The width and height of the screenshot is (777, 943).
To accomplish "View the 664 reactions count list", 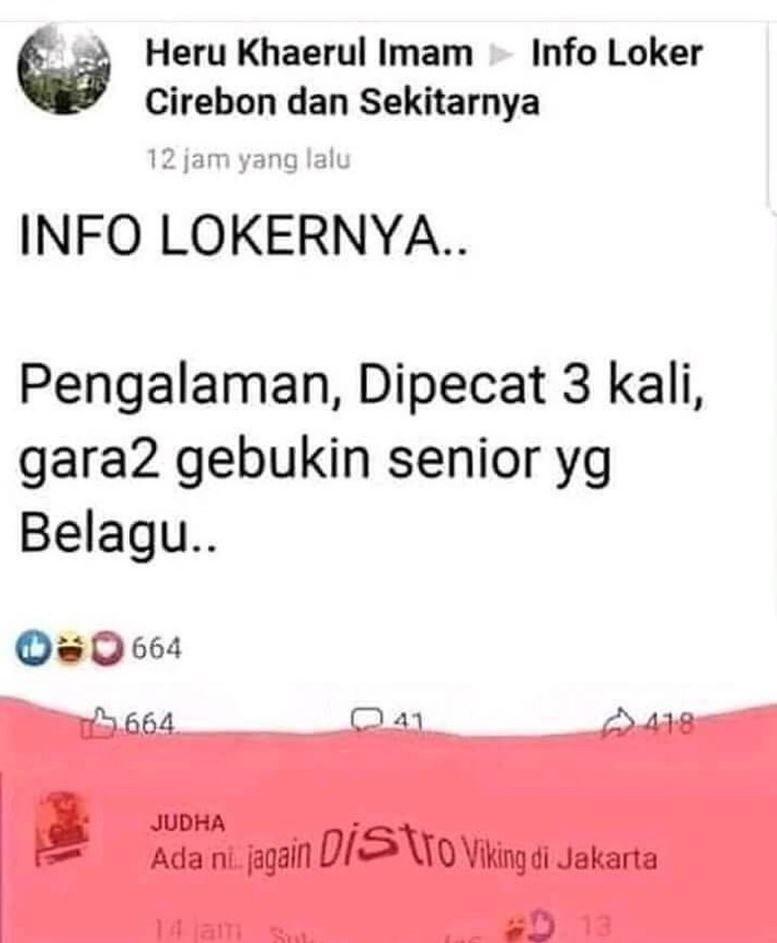I will [x=156, y=648].
